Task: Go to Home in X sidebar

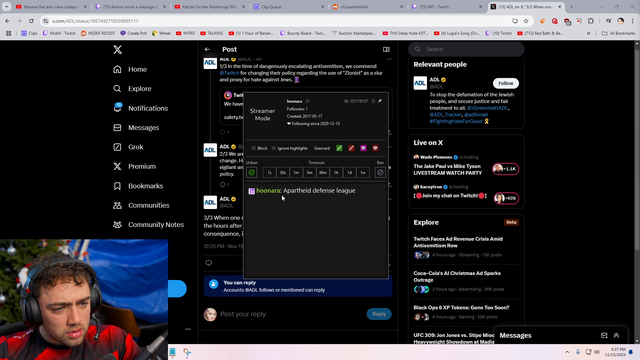Action: point(130,69)
